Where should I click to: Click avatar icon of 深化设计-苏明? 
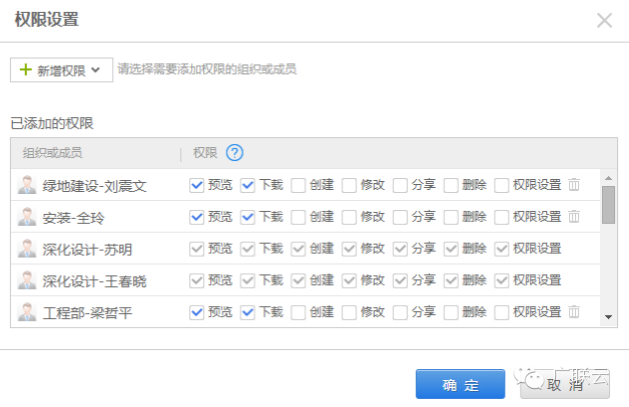27,249
